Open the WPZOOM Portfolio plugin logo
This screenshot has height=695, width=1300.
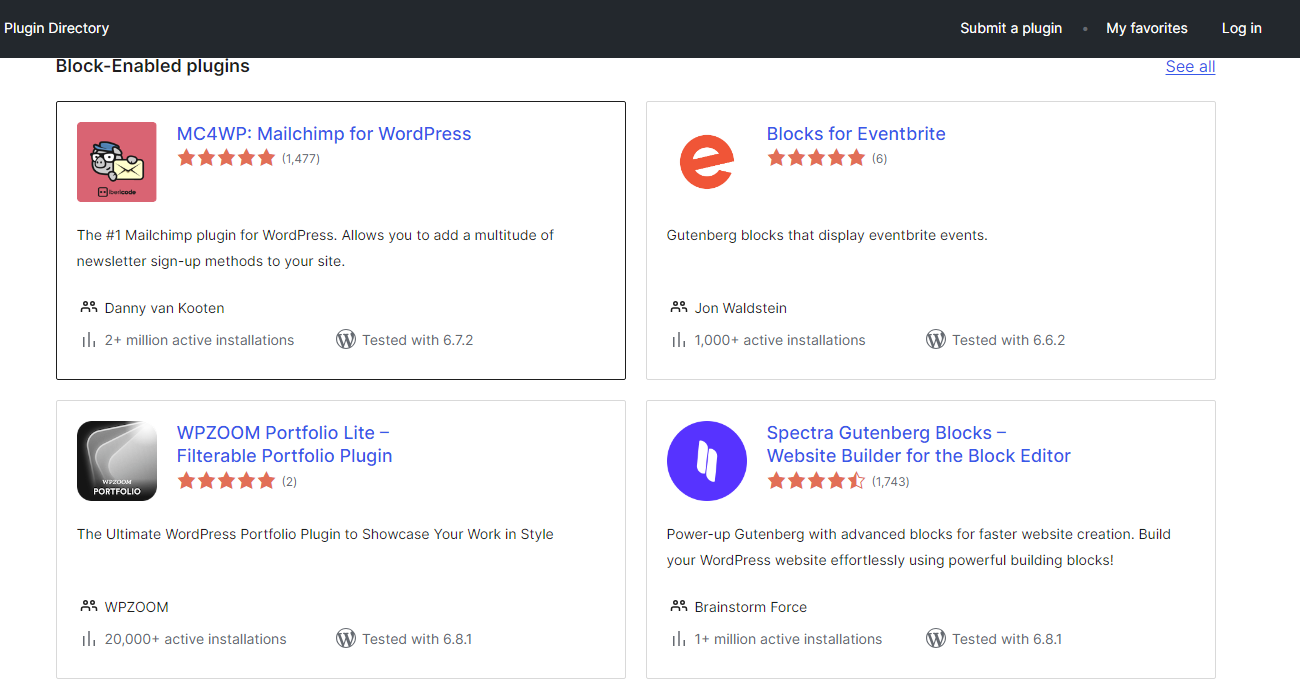point(117,461)
